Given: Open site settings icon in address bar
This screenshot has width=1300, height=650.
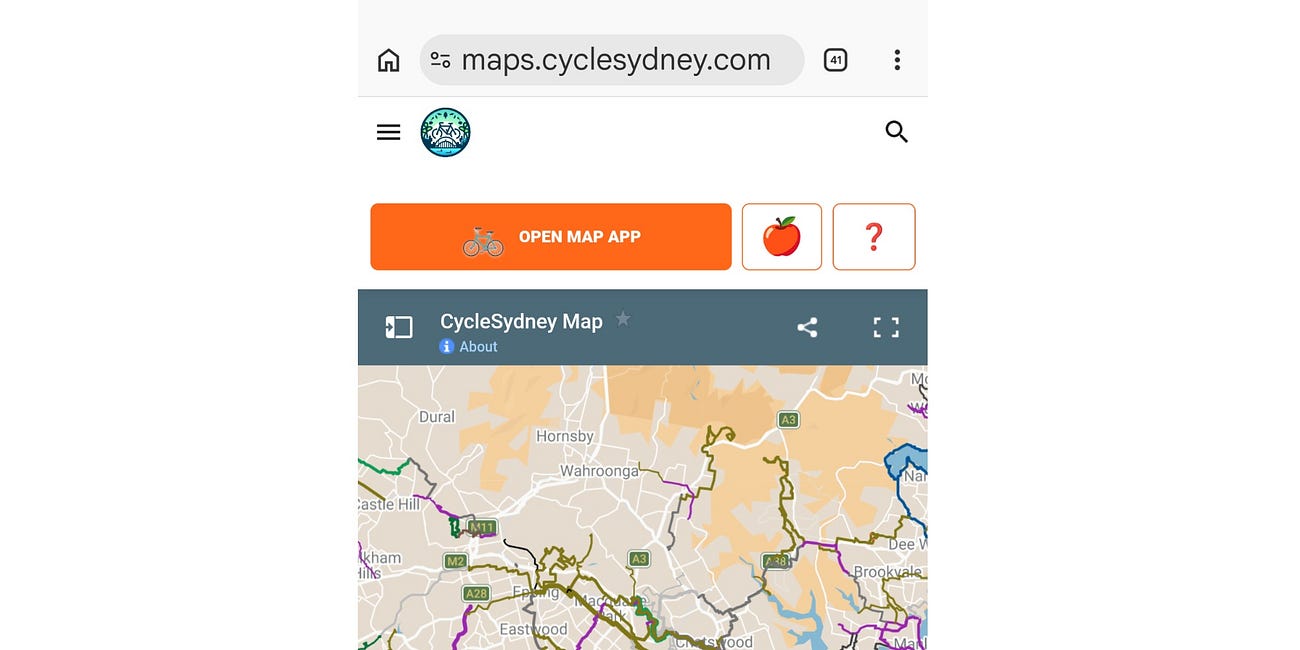Looking at the screenshot, I should (440, 60).
